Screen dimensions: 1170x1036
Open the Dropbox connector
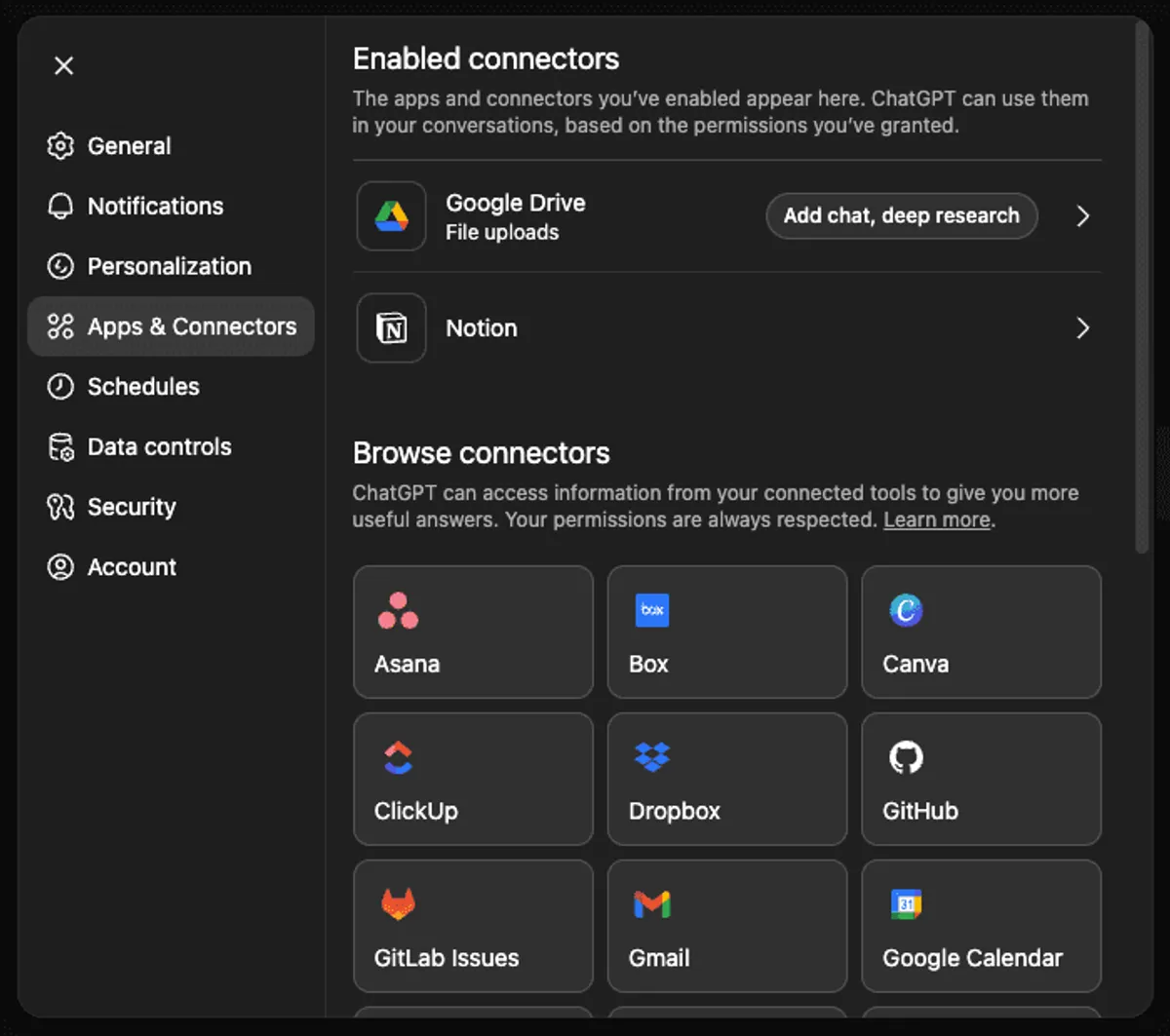pyautogui.click(x=726, y=779)
